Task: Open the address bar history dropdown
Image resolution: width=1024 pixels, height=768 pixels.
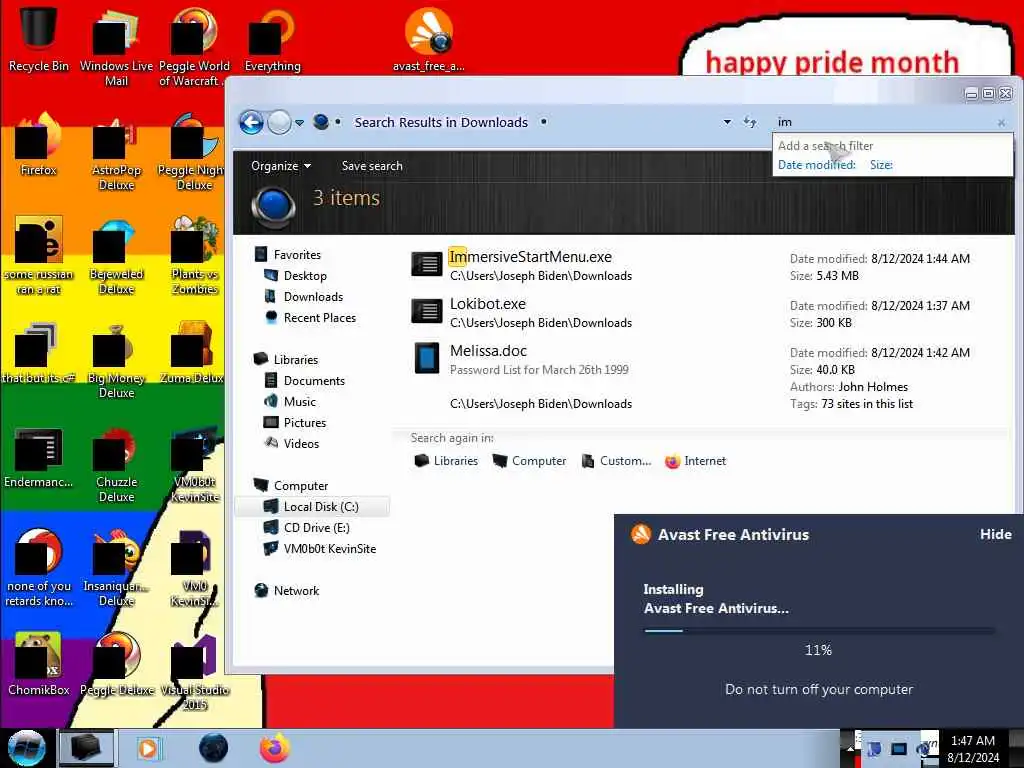Action: (x=727, y=122)
